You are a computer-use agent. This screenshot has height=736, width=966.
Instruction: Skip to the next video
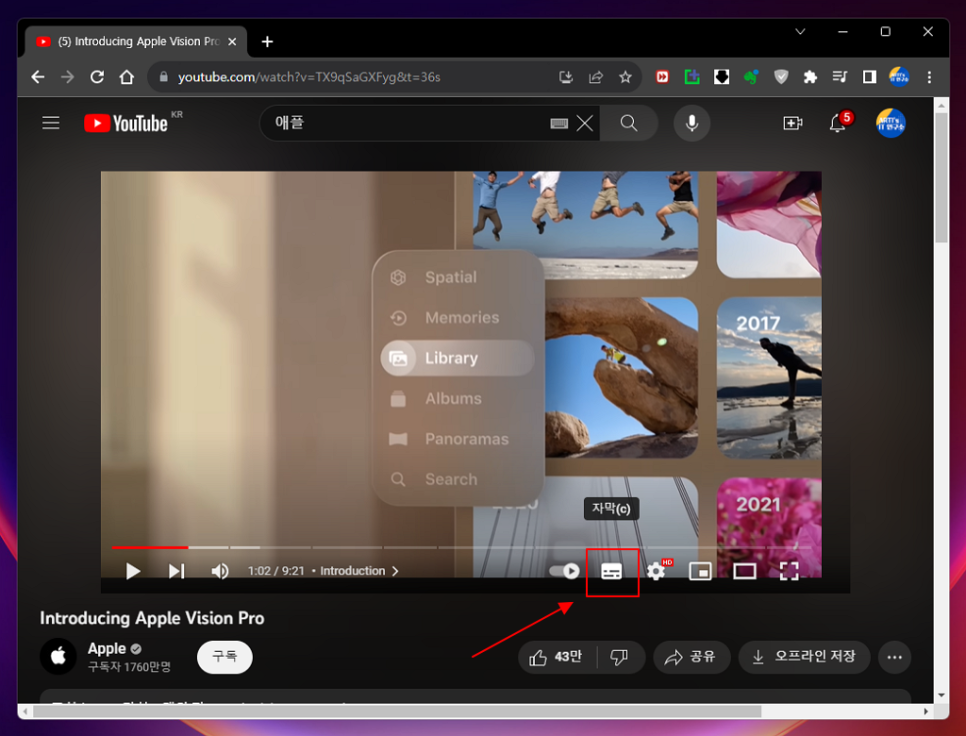click(177, 572)
